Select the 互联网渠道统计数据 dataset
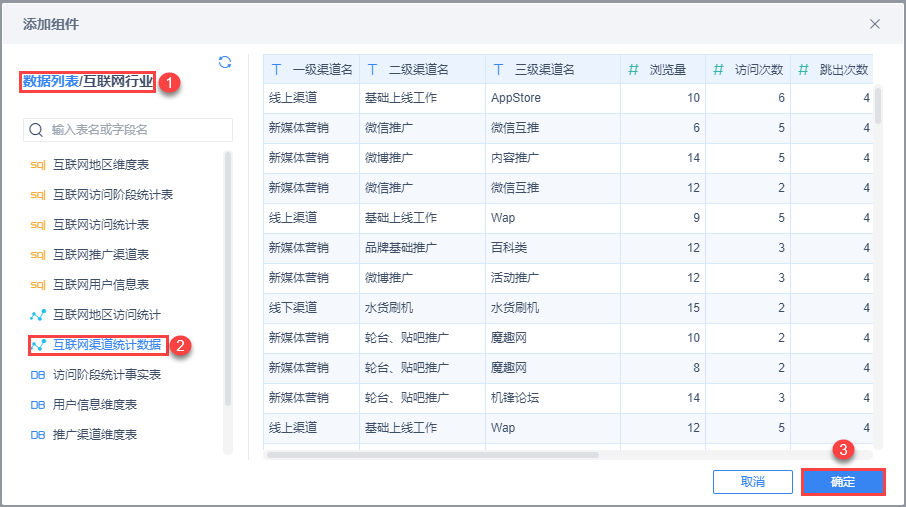The width and height of the screenshot is (906, 507). tap(107, 345)
